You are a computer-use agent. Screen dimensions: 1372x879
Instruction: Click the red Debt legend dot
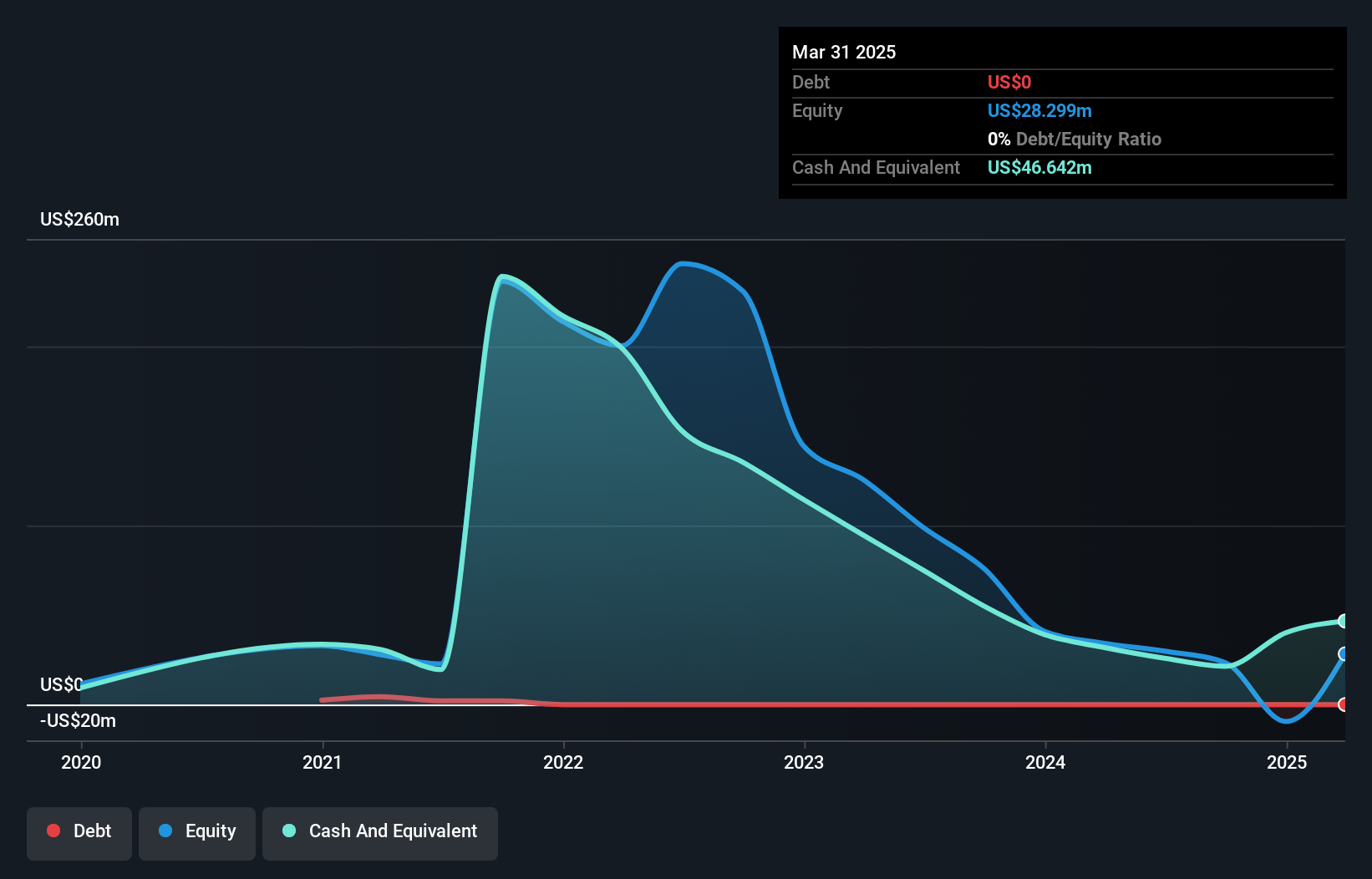[53, 831]
